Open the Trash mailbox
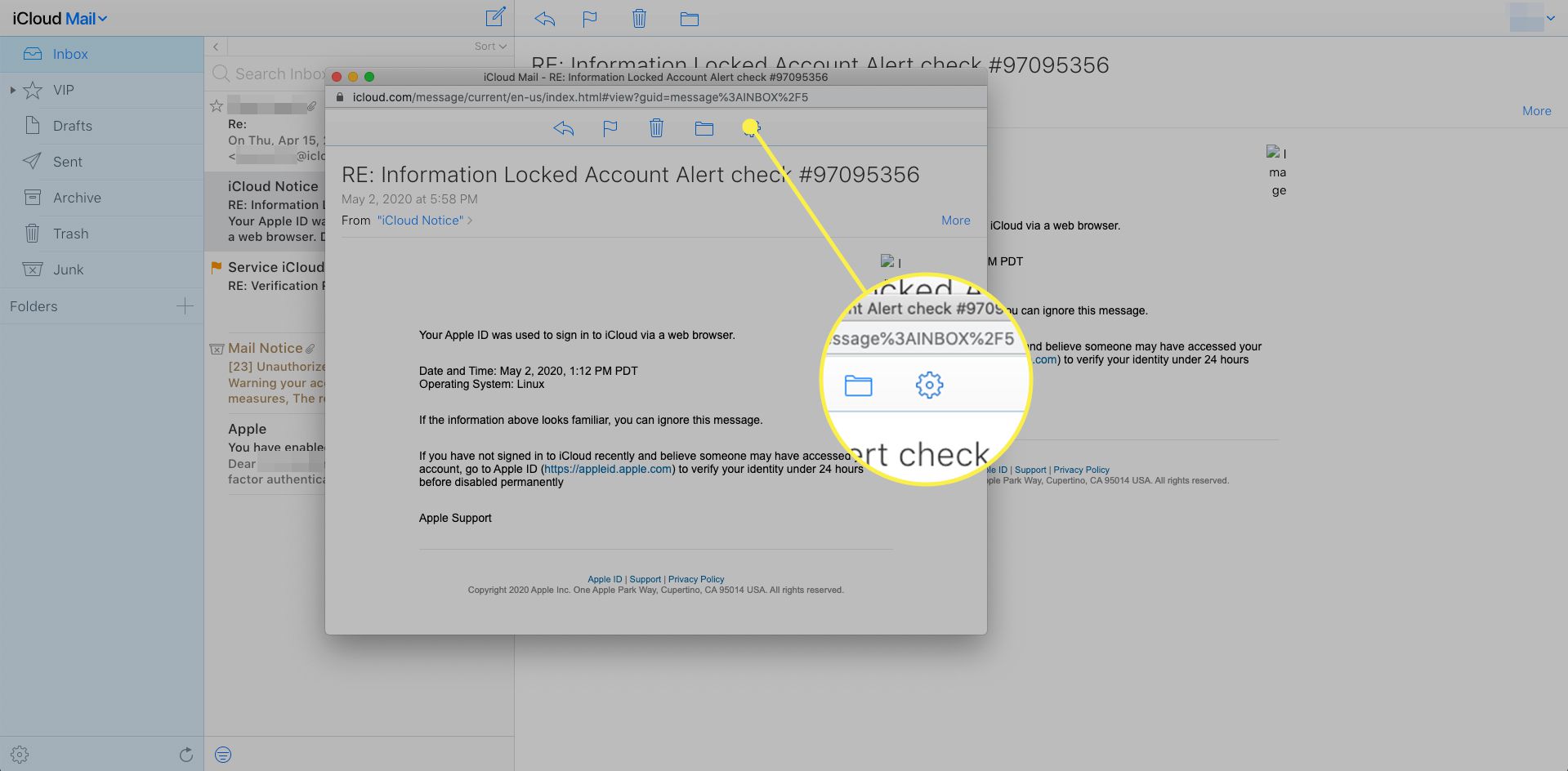The image size is (1568, 771). click(x=101, y=234)
